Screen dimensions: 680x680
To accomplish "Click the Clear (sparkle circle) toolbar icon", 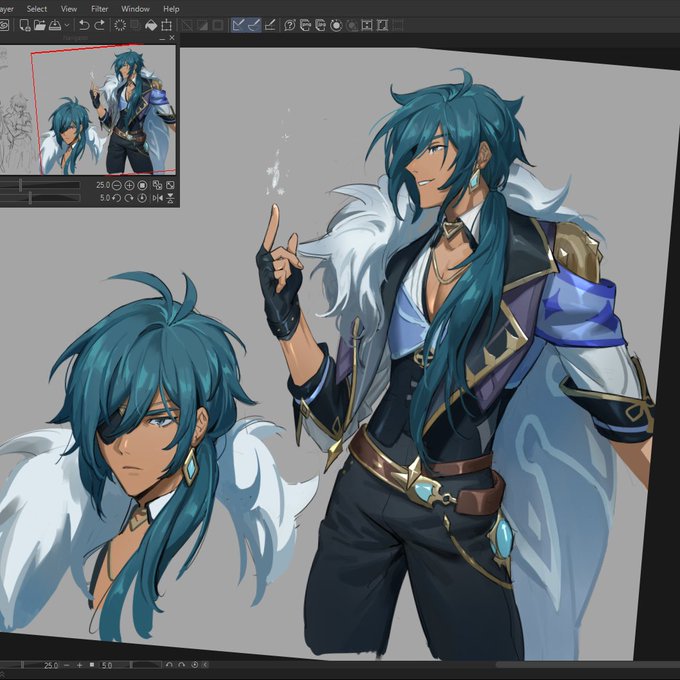I will click(x=120, y=25).
